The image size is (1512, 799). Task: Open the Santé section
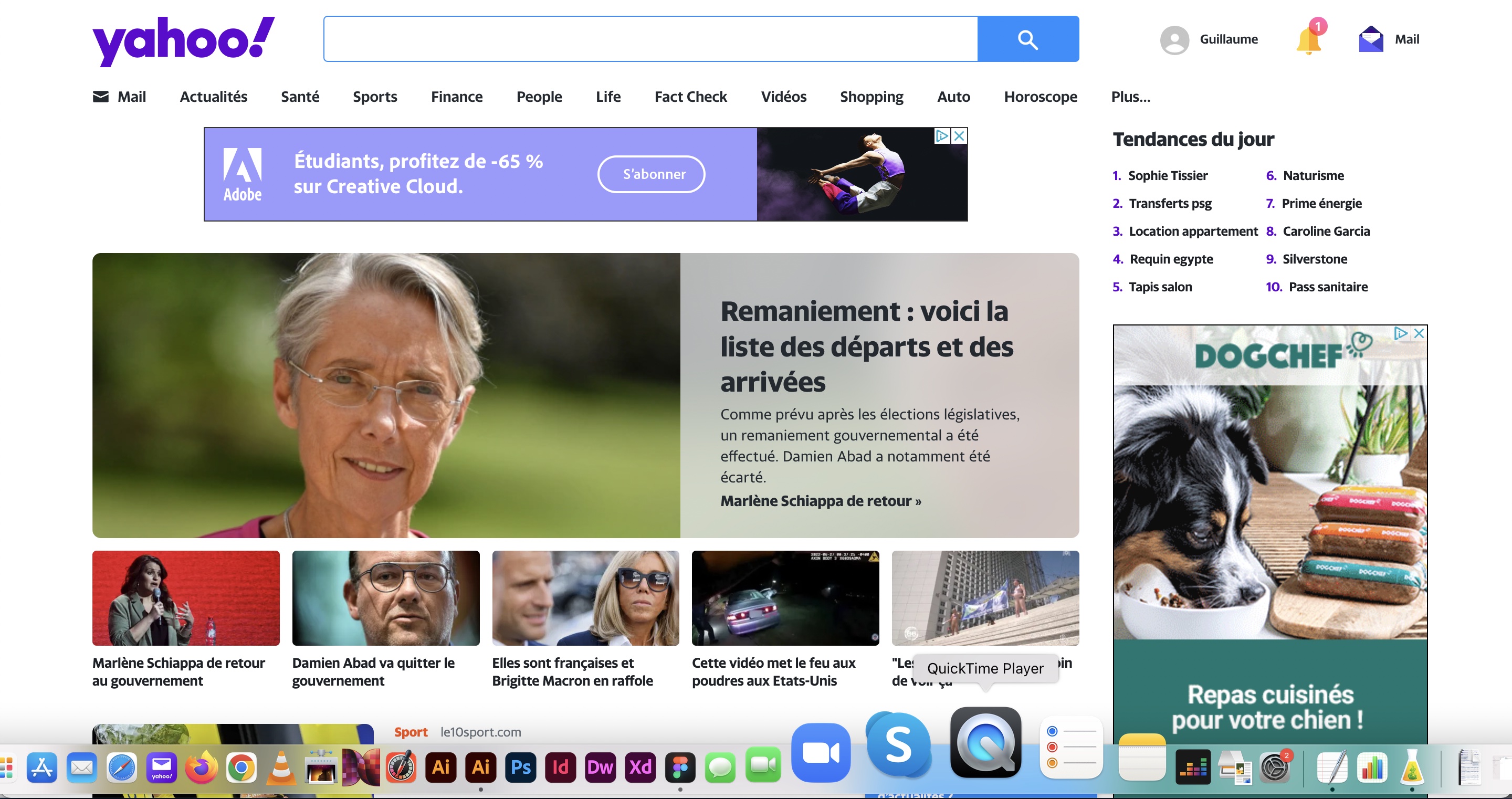click(300, 97)
